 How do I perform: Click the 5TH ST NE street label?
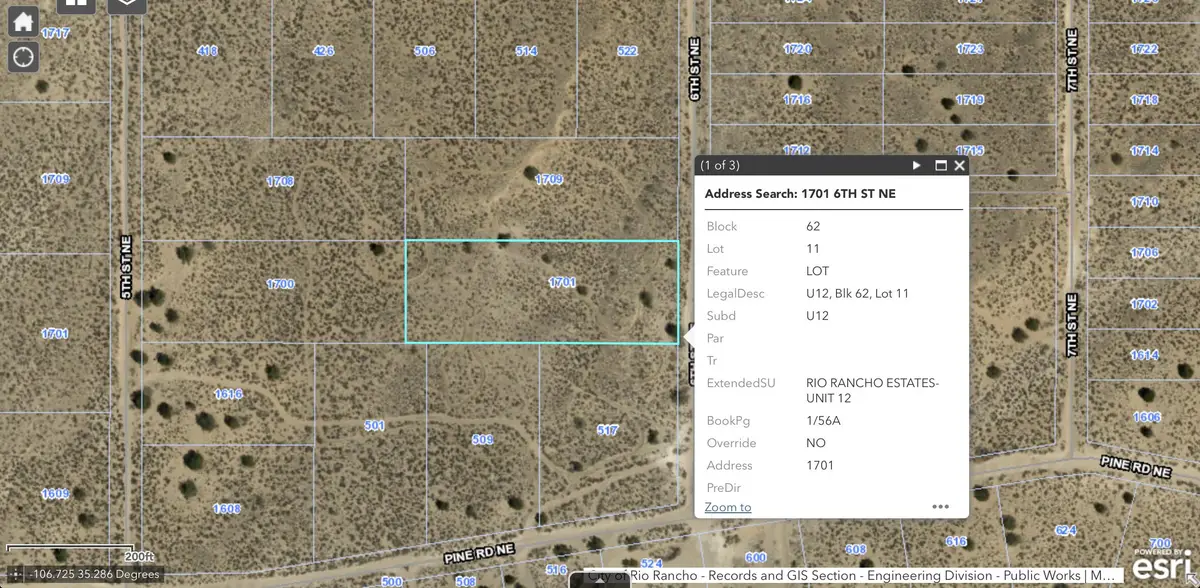[126, 266]
